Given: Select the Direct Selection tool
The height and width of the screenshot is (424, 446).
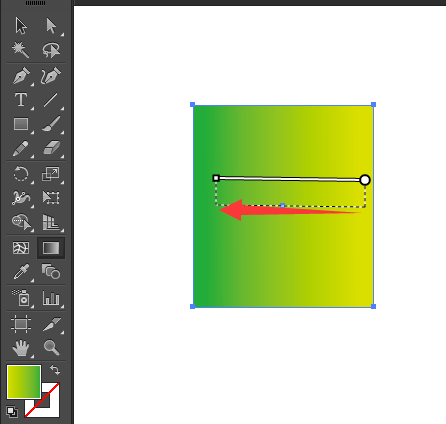Looking at the screenshot, I should (51, 26).
